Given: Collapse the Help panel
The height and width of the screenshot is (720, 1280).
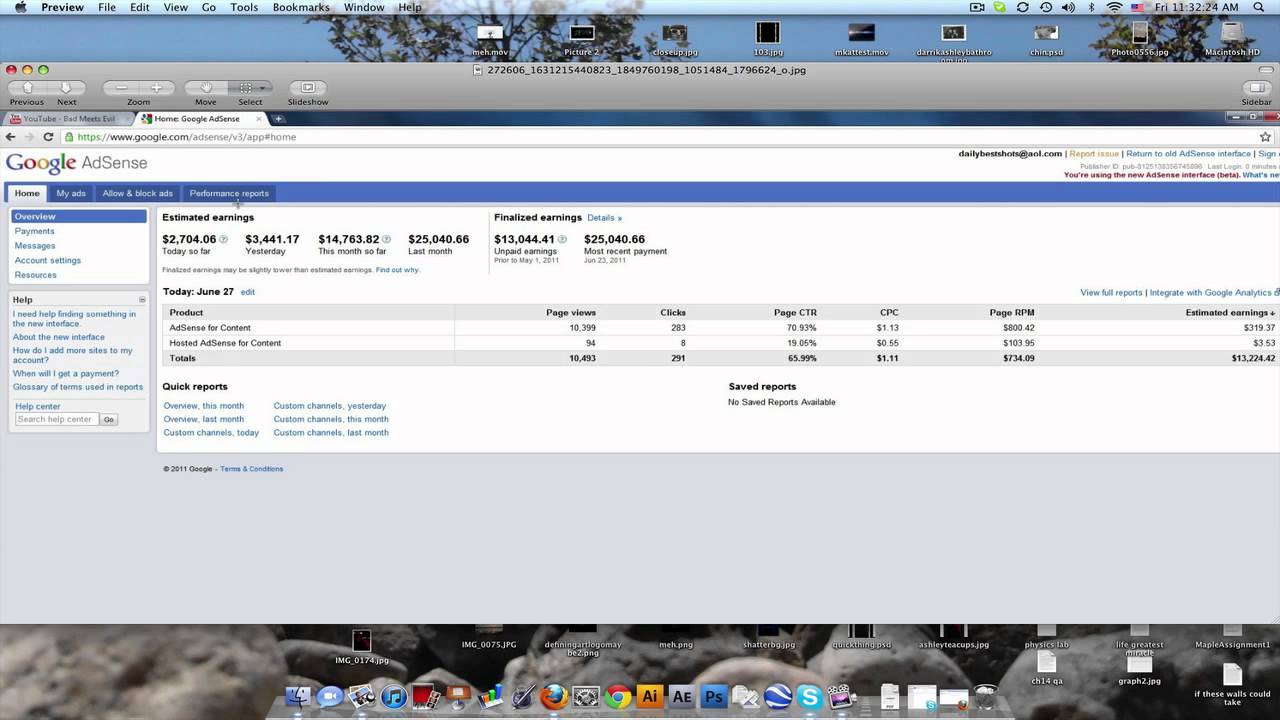Looking at the screenshot, I should pos(142,300).
